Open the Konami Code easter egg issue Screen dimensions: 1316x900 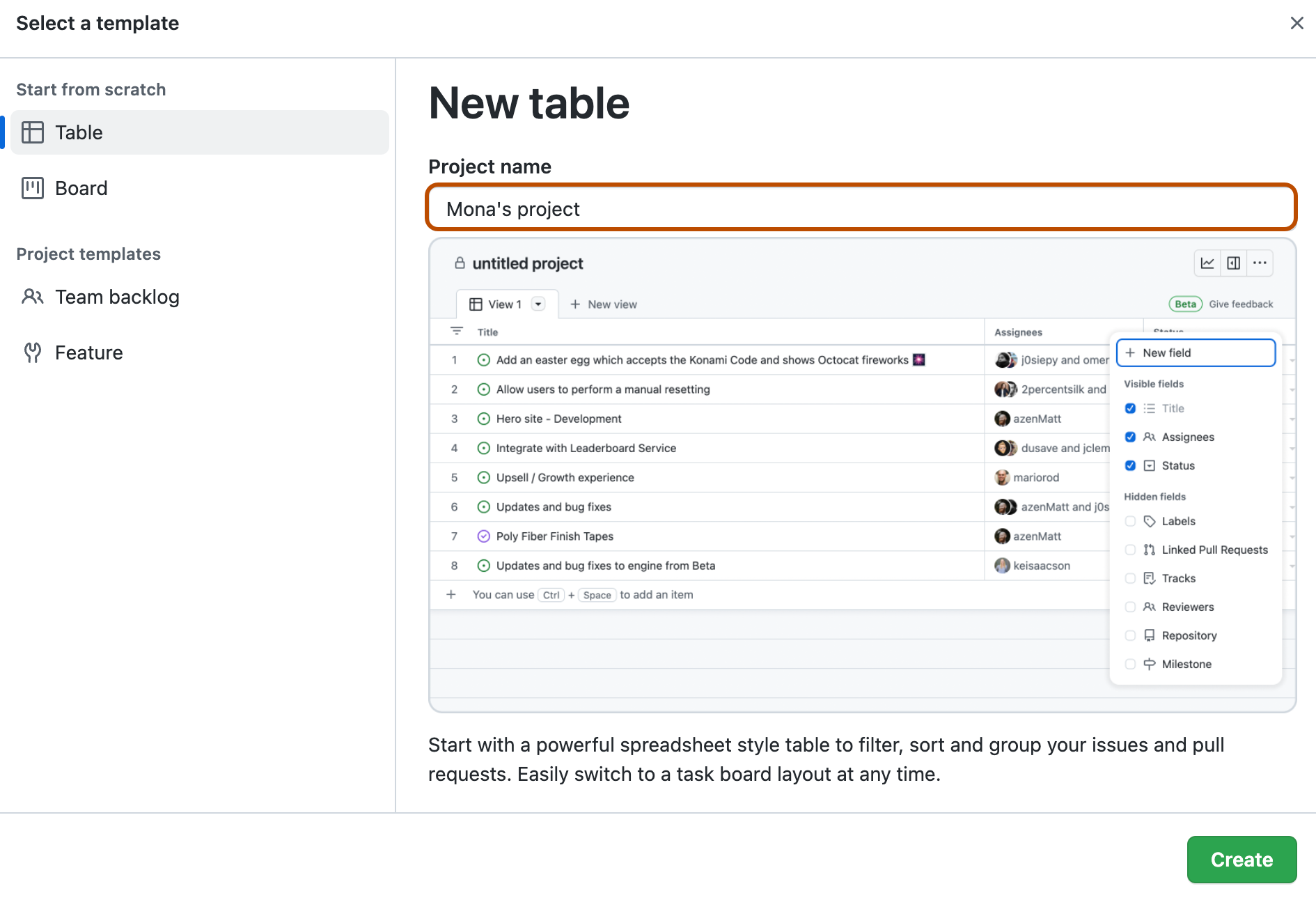tap(702, 360)
